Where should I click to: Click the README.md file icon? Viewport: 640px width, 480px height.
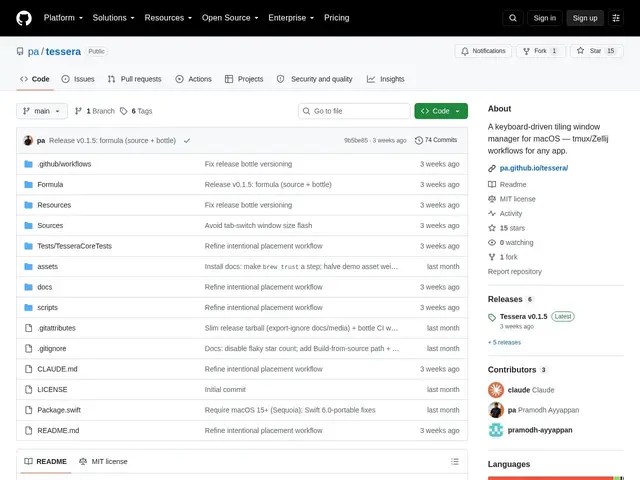(28, 430)
